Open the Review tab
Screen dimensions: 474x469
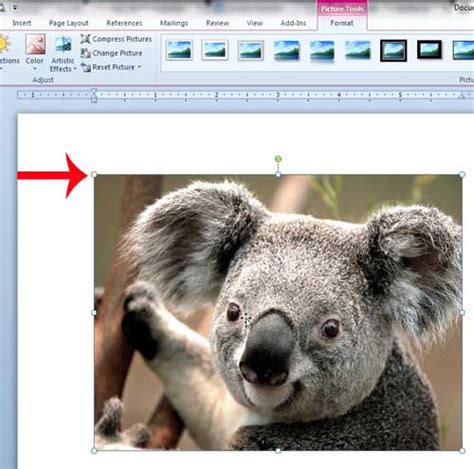[x=217, y=23]
